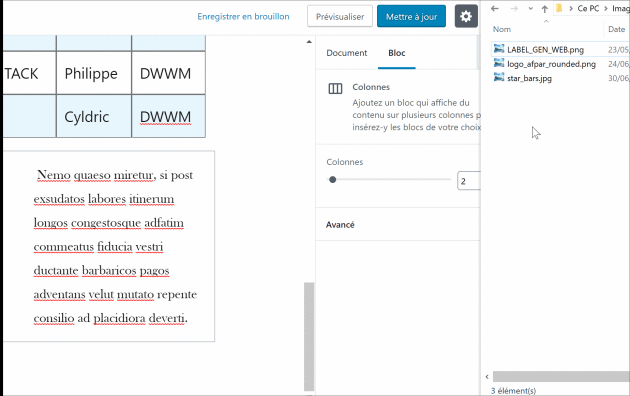This screenshot has width=630, height=396.
Task: Switch to the Document tab
Action: point(346,53)
